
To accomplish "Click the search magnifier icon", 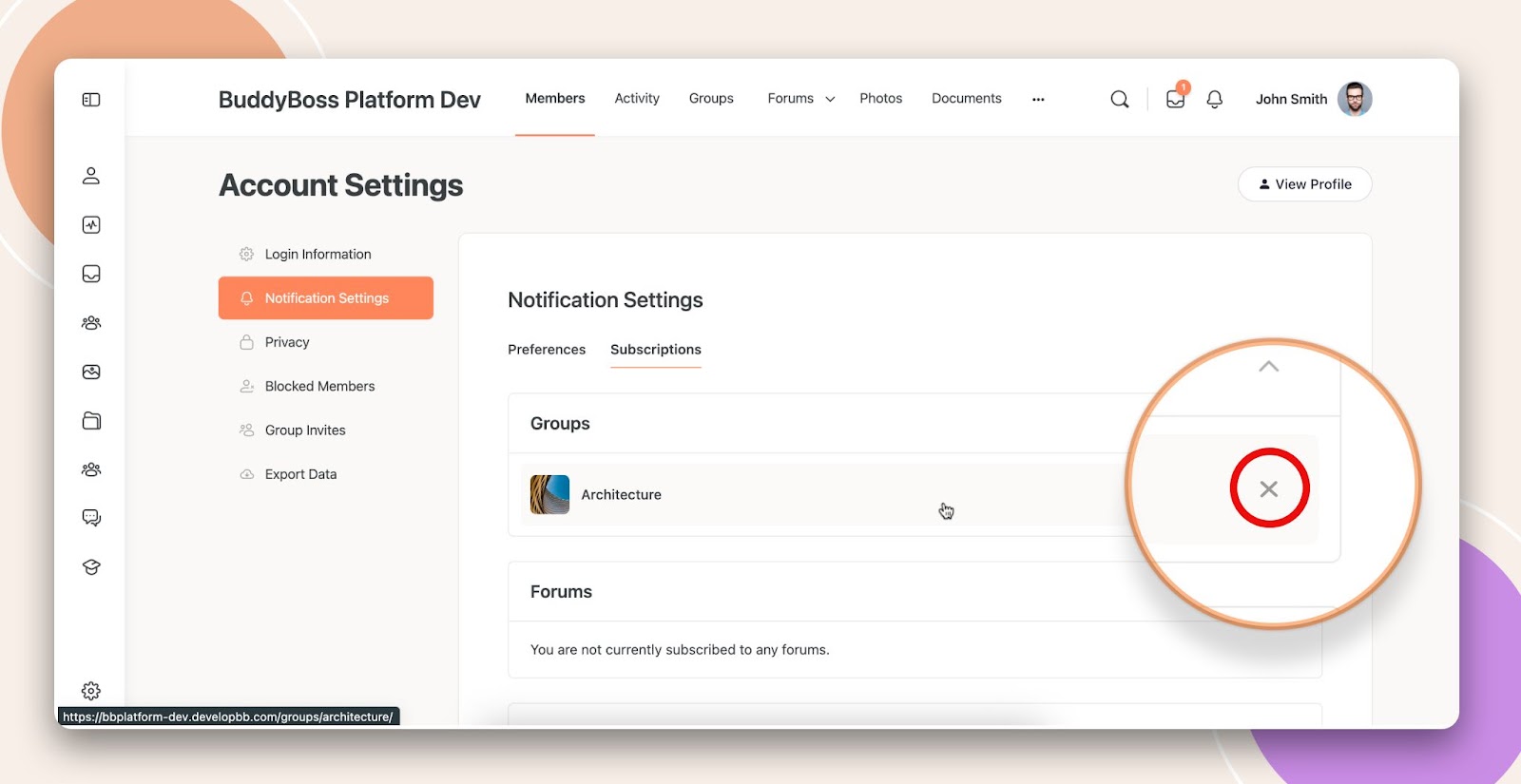I will point(1120,99).
